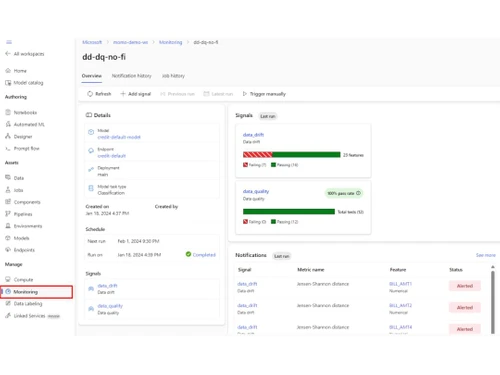Open BILL_AMT4 feature link
The height and width of the screenshot is (375, 500).
(x=401, y=327)
